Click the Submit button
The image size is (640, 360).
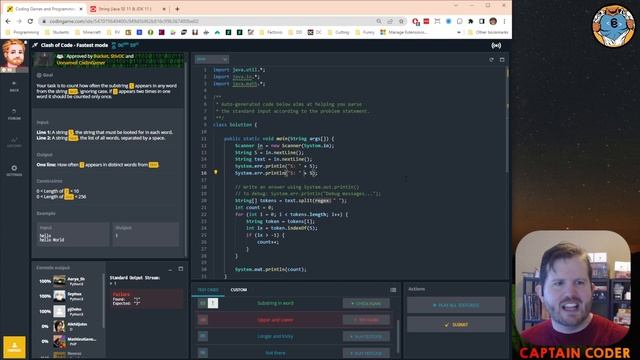click(x=456, y=324)
